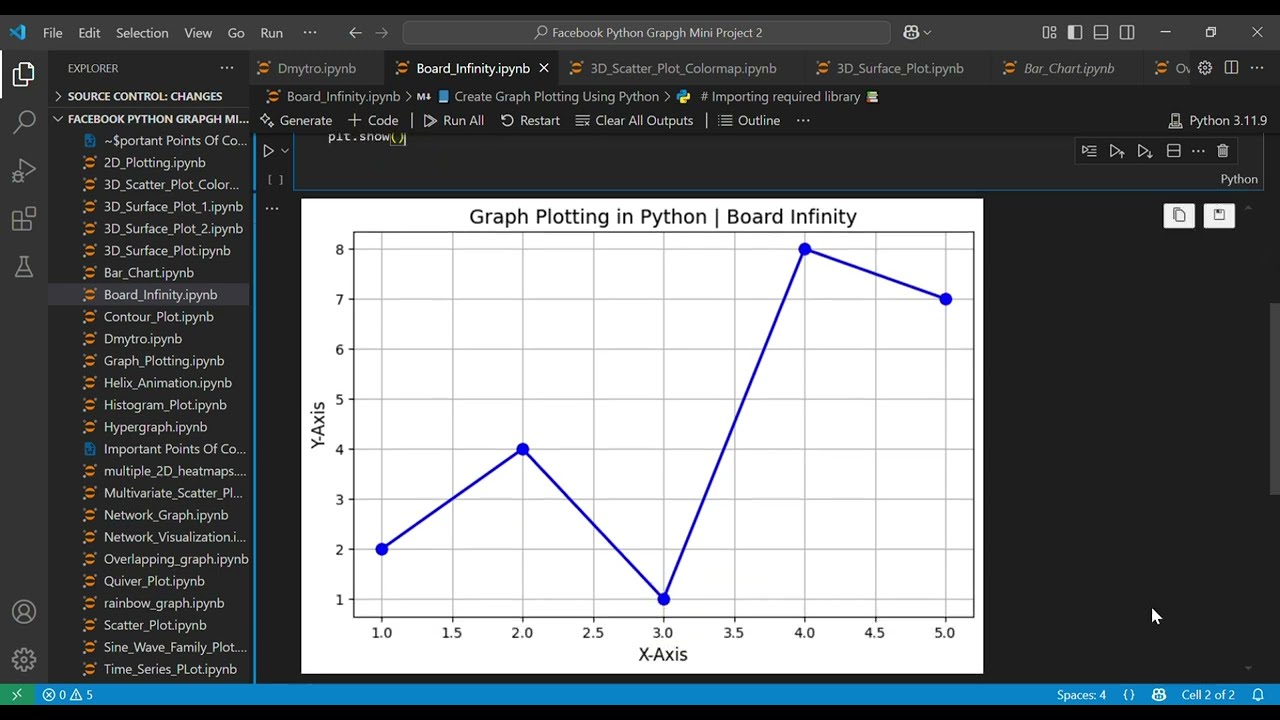Open the title bar menu overflow ellipsis
Screen dimensions: 1280x720
[x=309, y=32]
